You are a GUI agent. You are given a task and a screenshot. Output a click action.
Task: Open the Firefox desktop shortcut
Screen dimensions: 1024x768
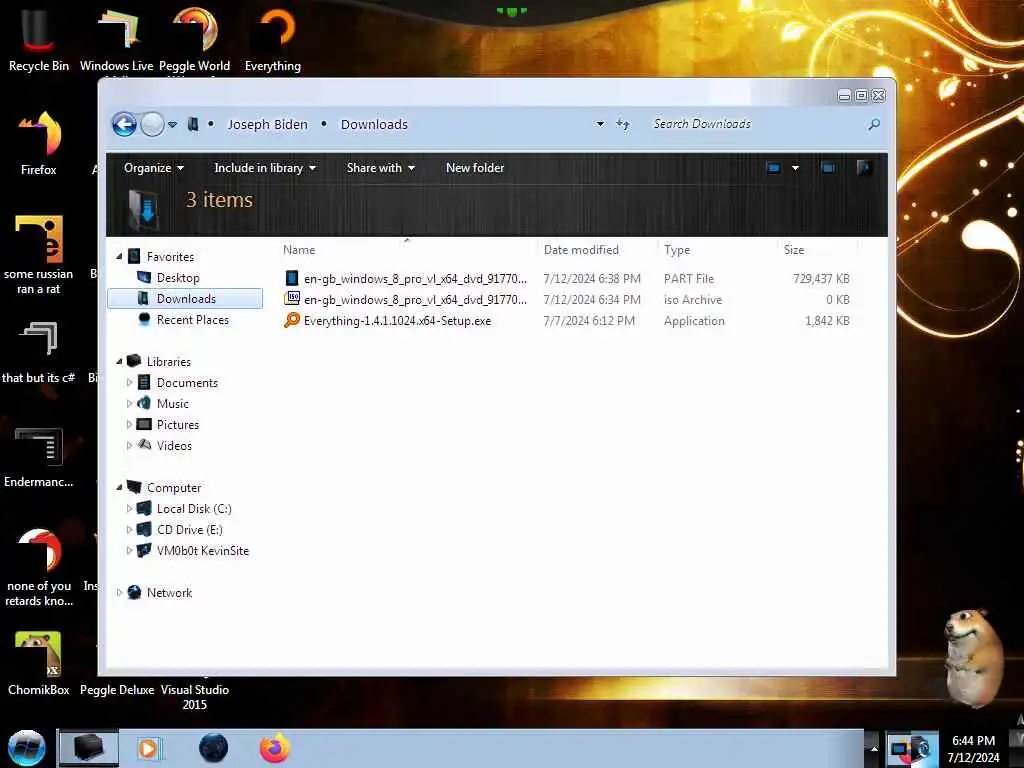tap(39, 144)
